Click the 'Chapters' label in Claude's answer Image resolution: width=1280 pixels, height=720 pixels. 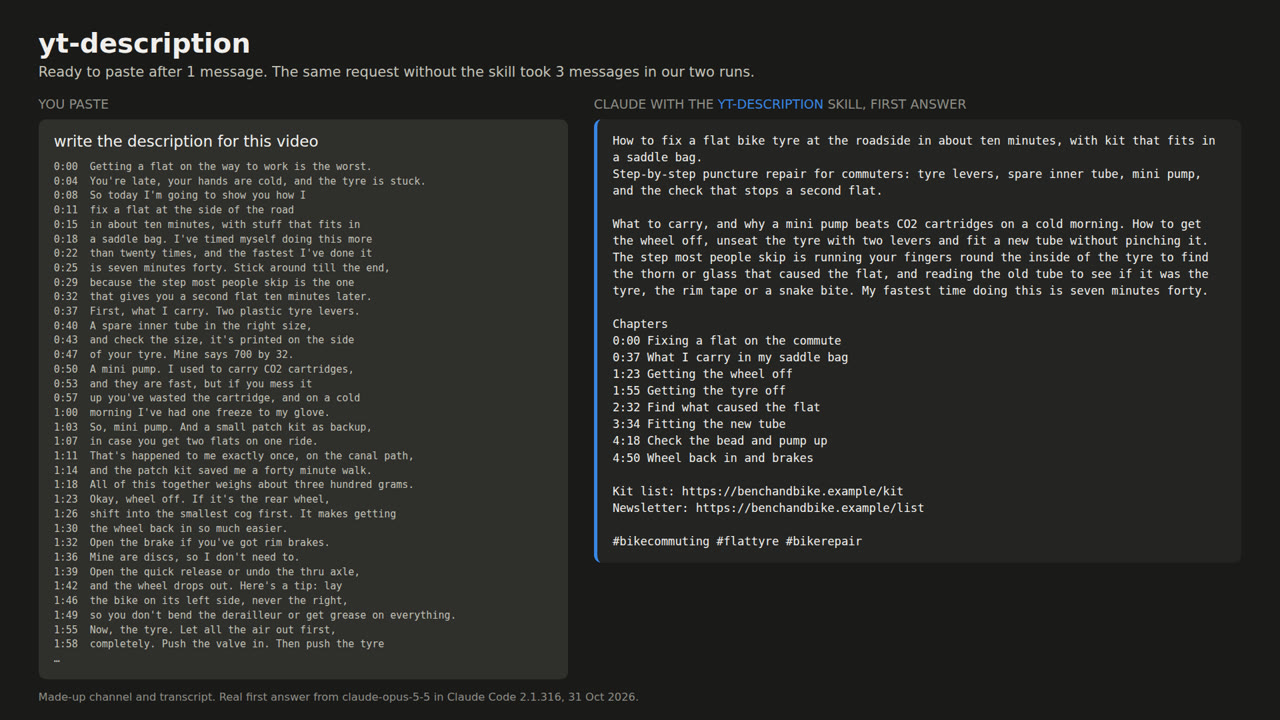pos(640,324)
